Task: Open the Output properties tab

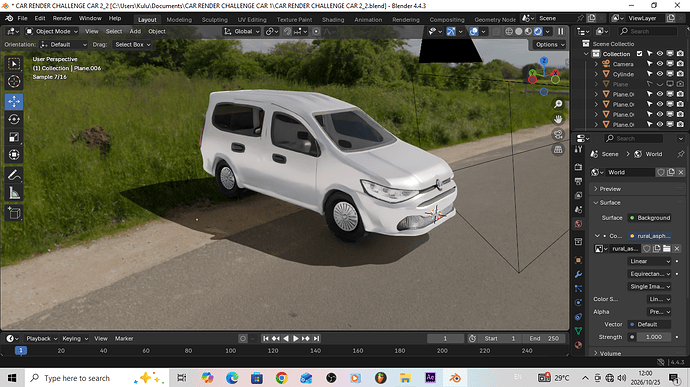Action: [x=578, y=181]
